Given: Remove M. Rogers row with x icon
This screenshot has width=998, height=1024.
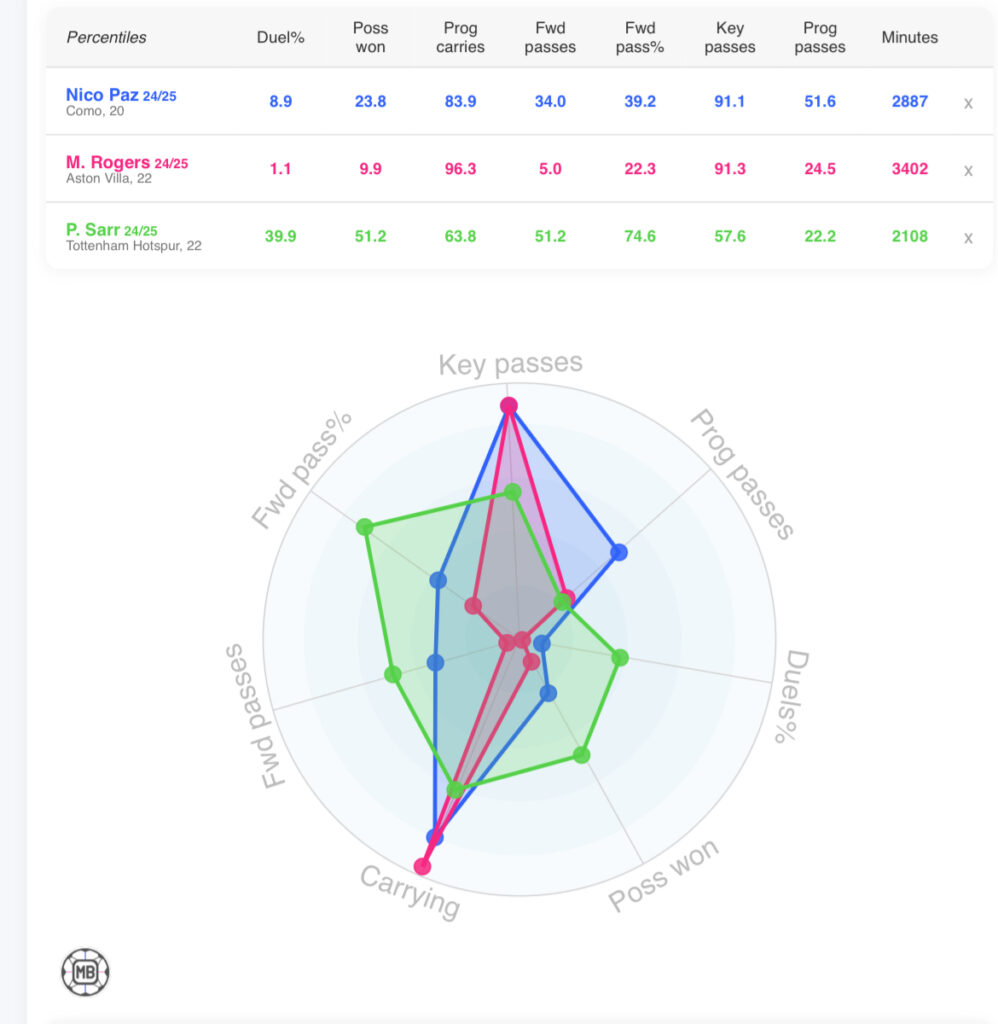Looking at the screenshot, I should (967, 170).
